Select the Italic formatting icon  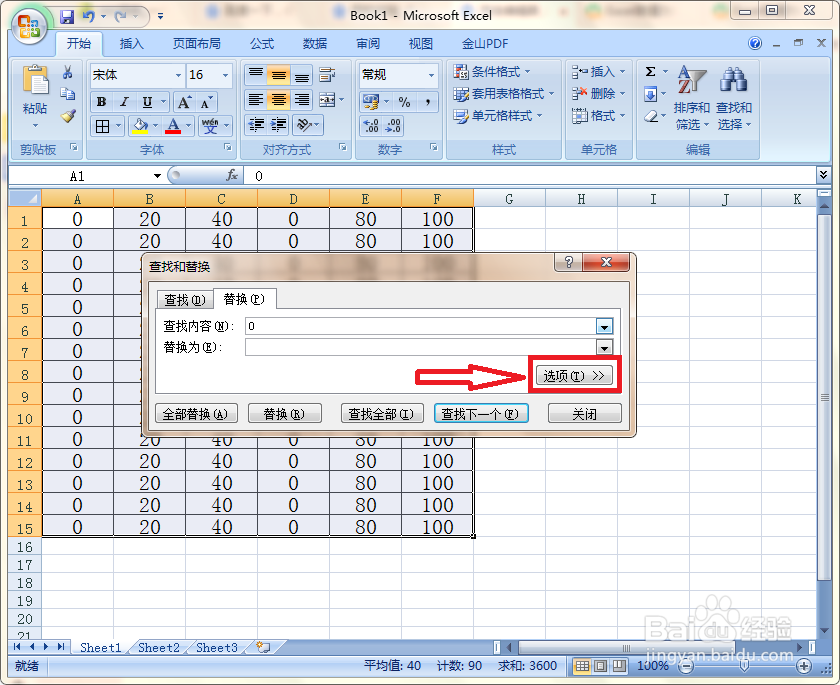123,101
